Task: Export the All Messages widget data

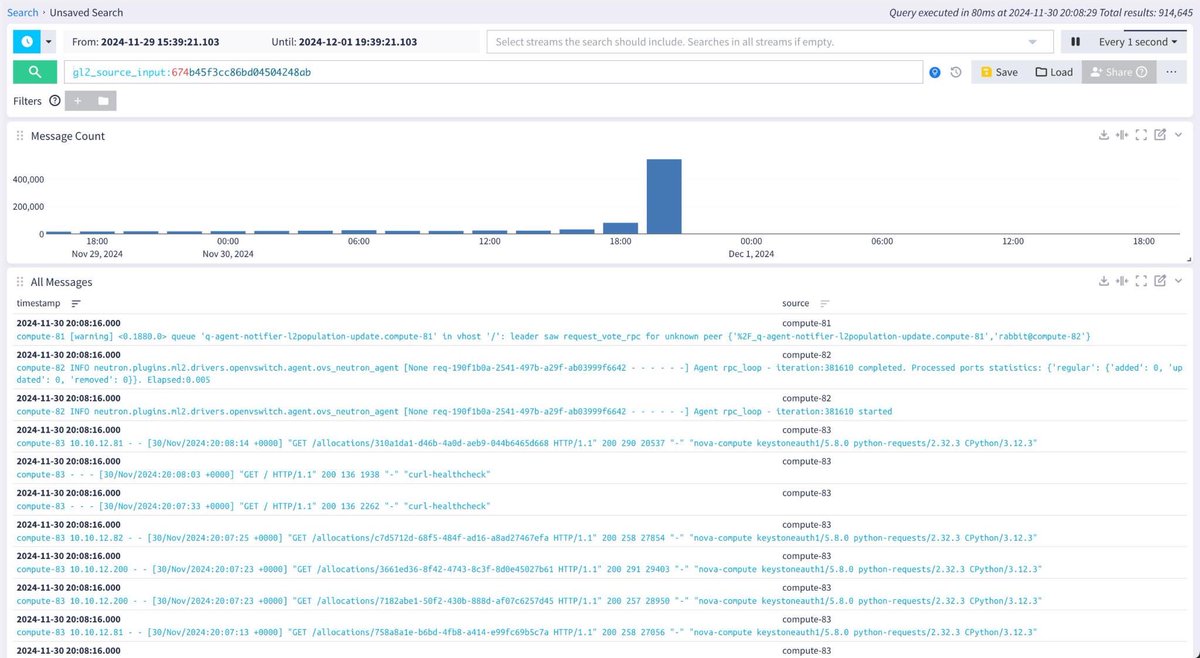Action: [x=1104, y=281]
